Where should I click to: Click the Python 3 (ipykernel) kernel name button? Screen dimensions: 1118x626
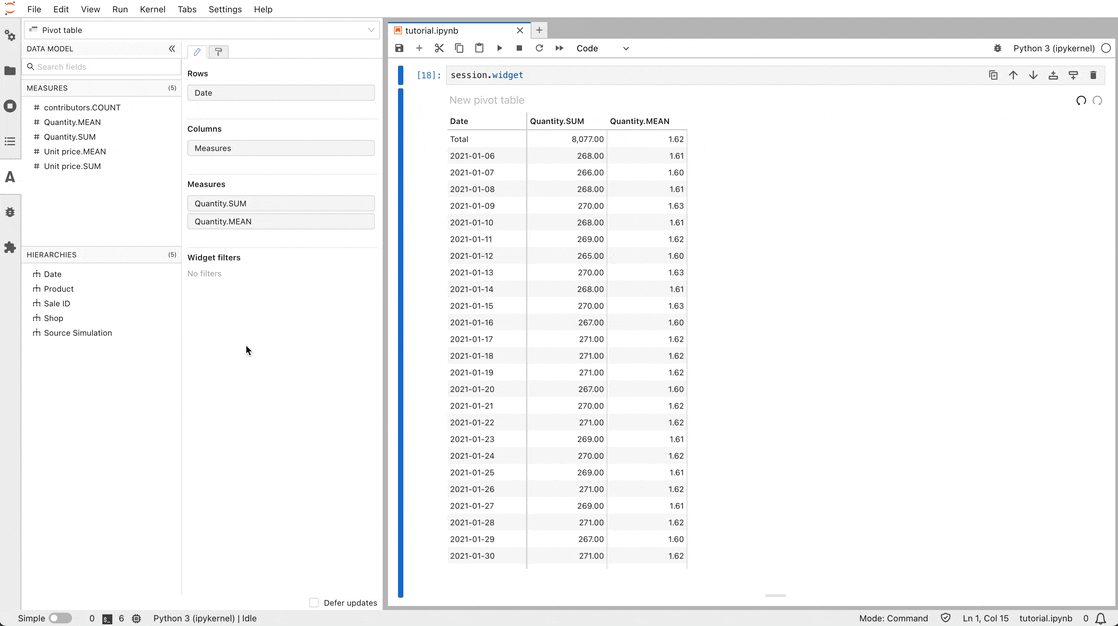(1053, 48)
